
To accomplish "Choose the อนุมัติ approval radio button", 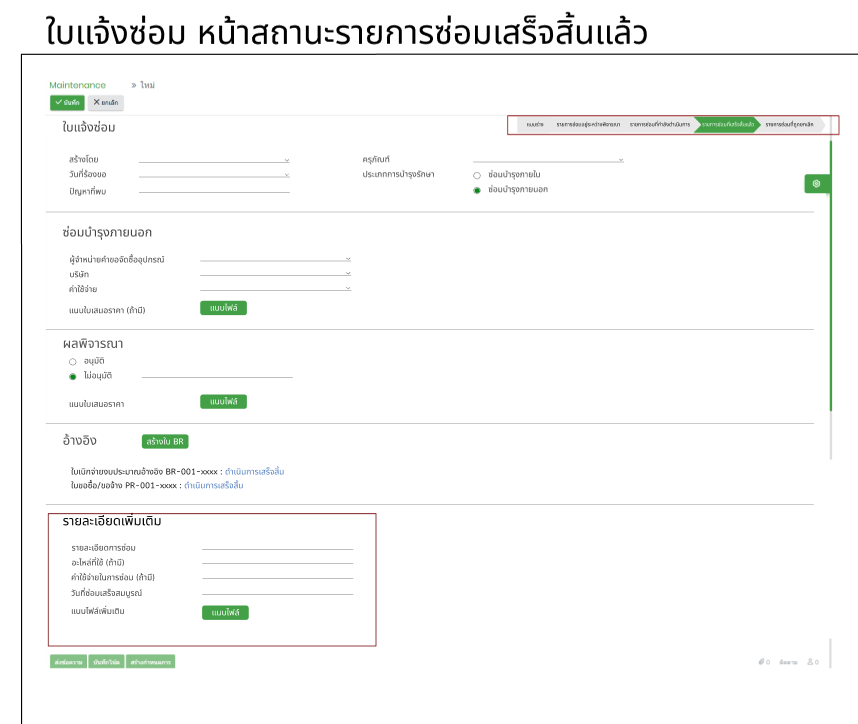I will [x=72, y=361].
